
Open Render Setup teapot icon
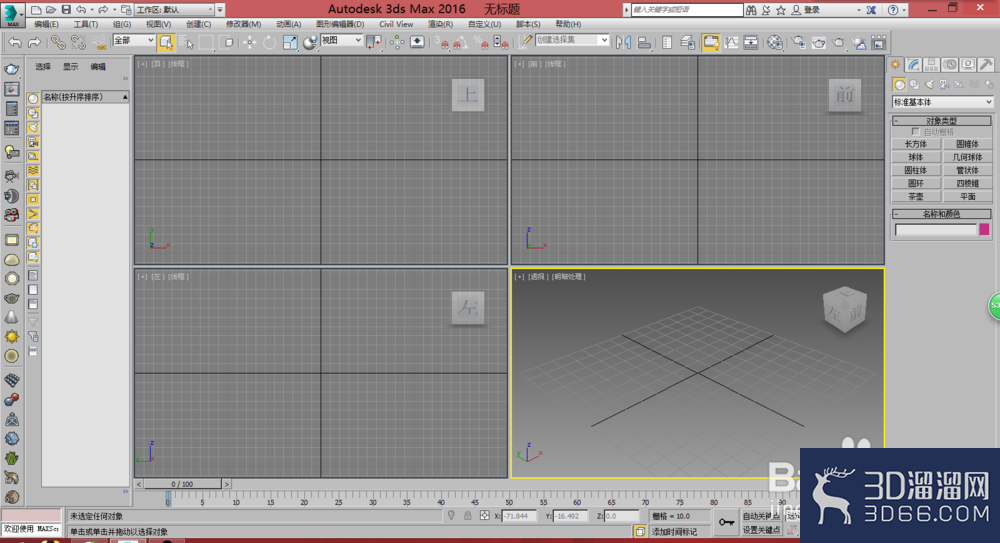tap(798, 43)
